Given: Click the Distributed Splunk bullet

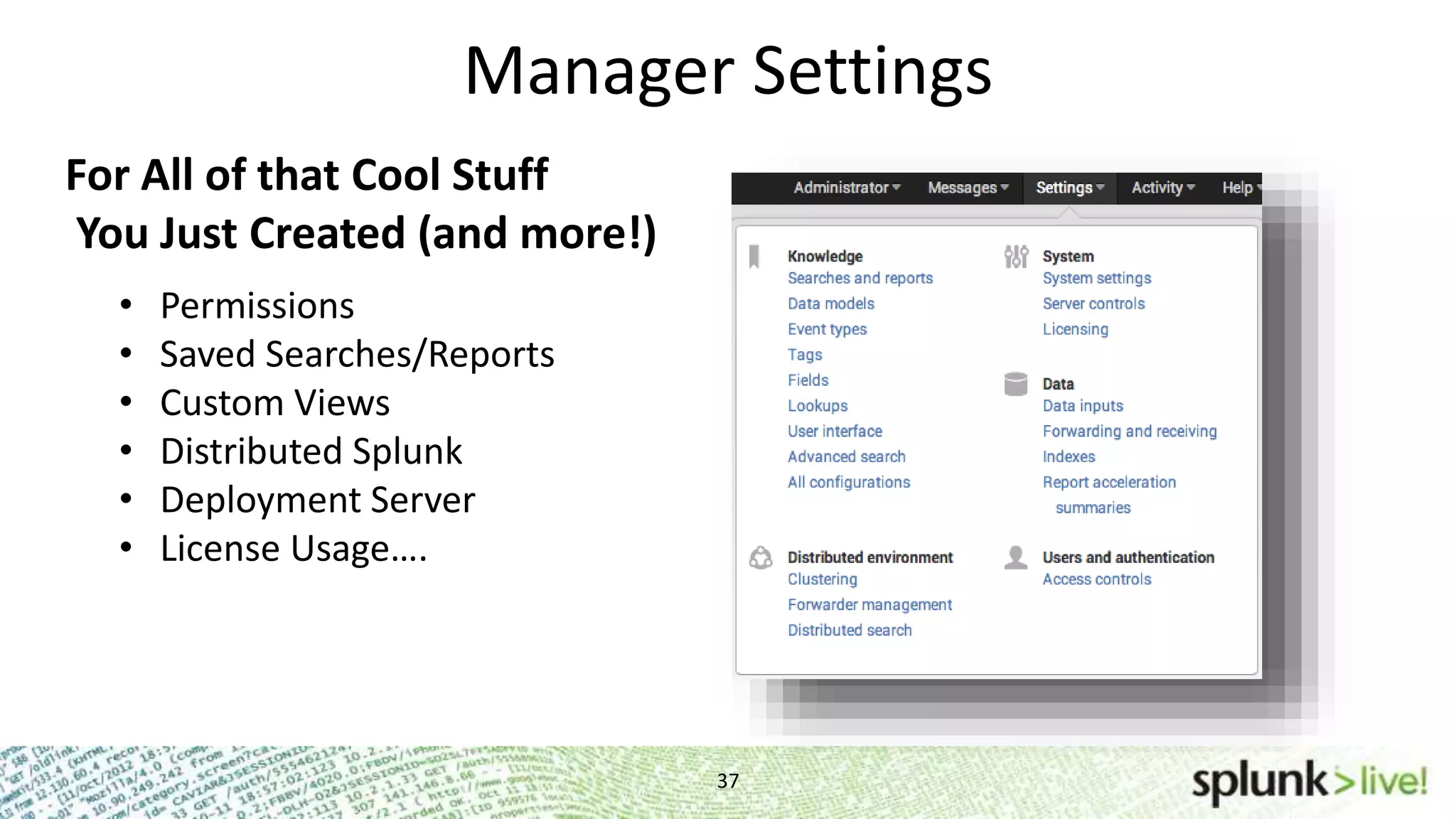Looking at the screenshot, I should click(x=311, y=452).
